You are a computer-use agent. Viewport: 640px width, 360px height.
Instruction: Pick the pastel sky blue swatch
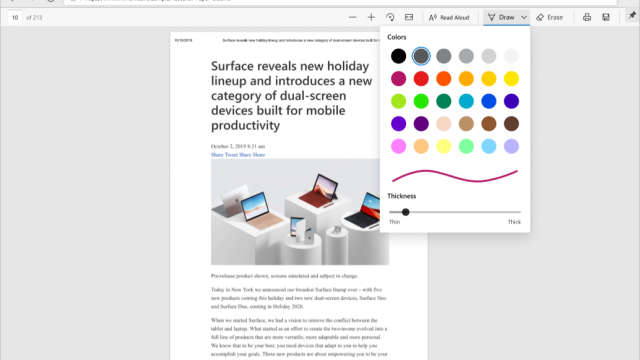pyautogui.click(x=489, y=146)
